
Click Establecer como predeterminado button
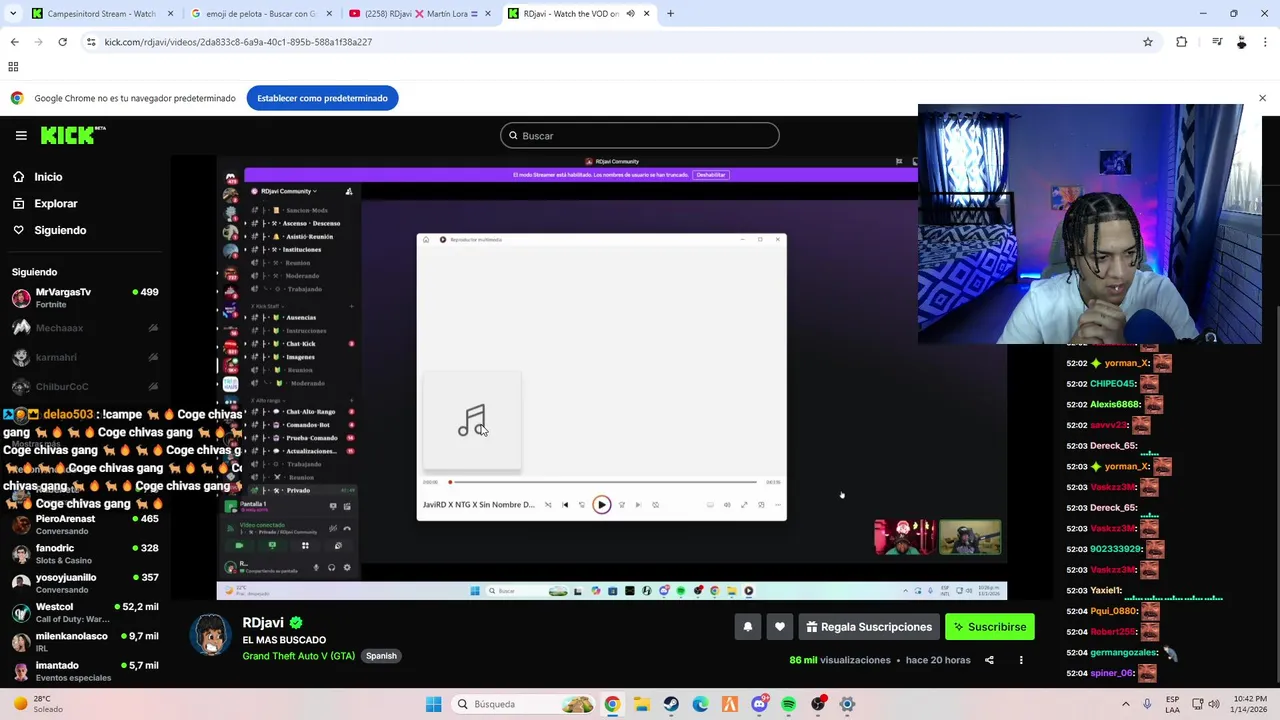(x=322, y=98)
